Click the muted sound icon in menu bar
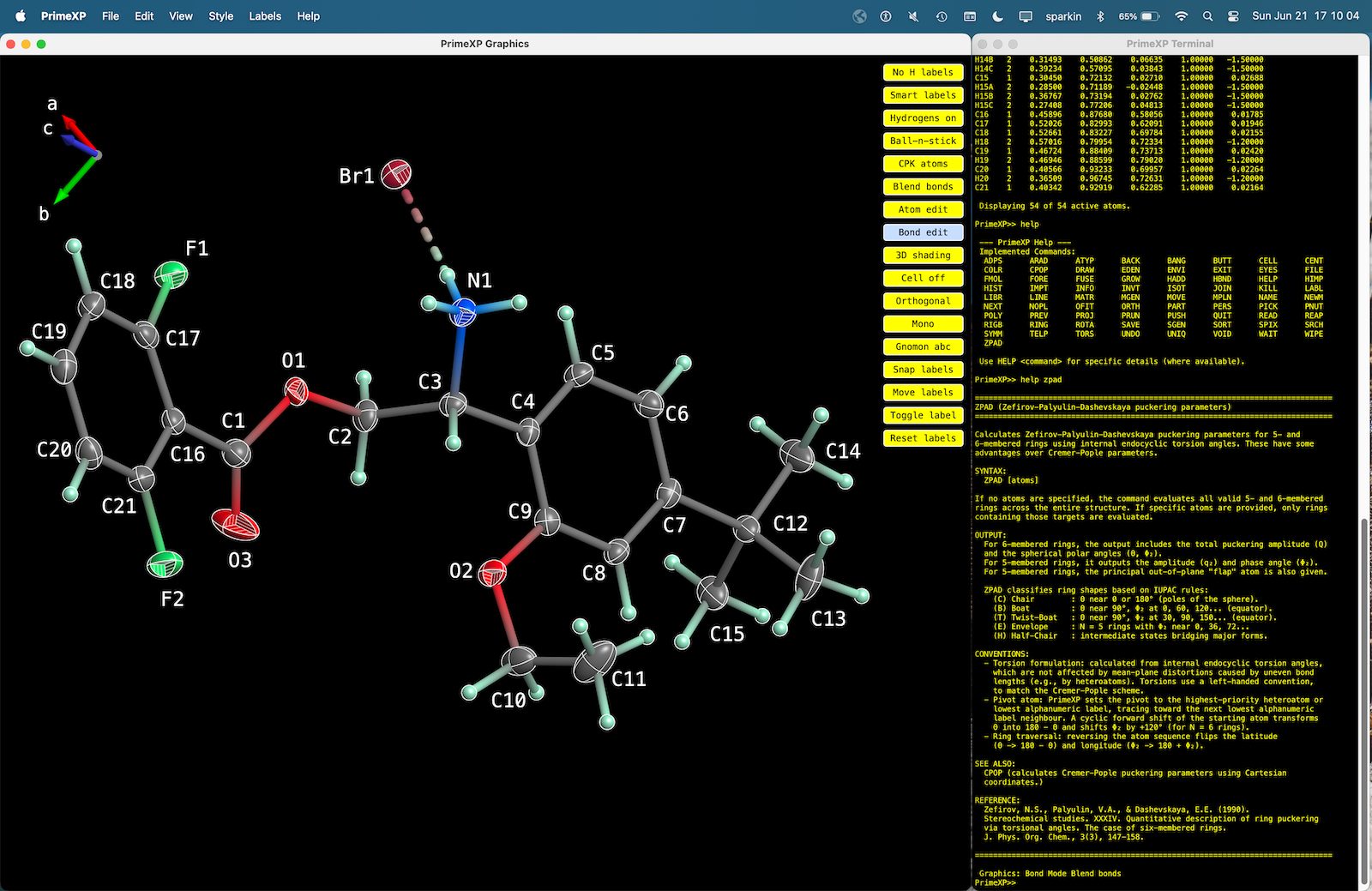Screen dimensions: 1372x891 [913, 16]
